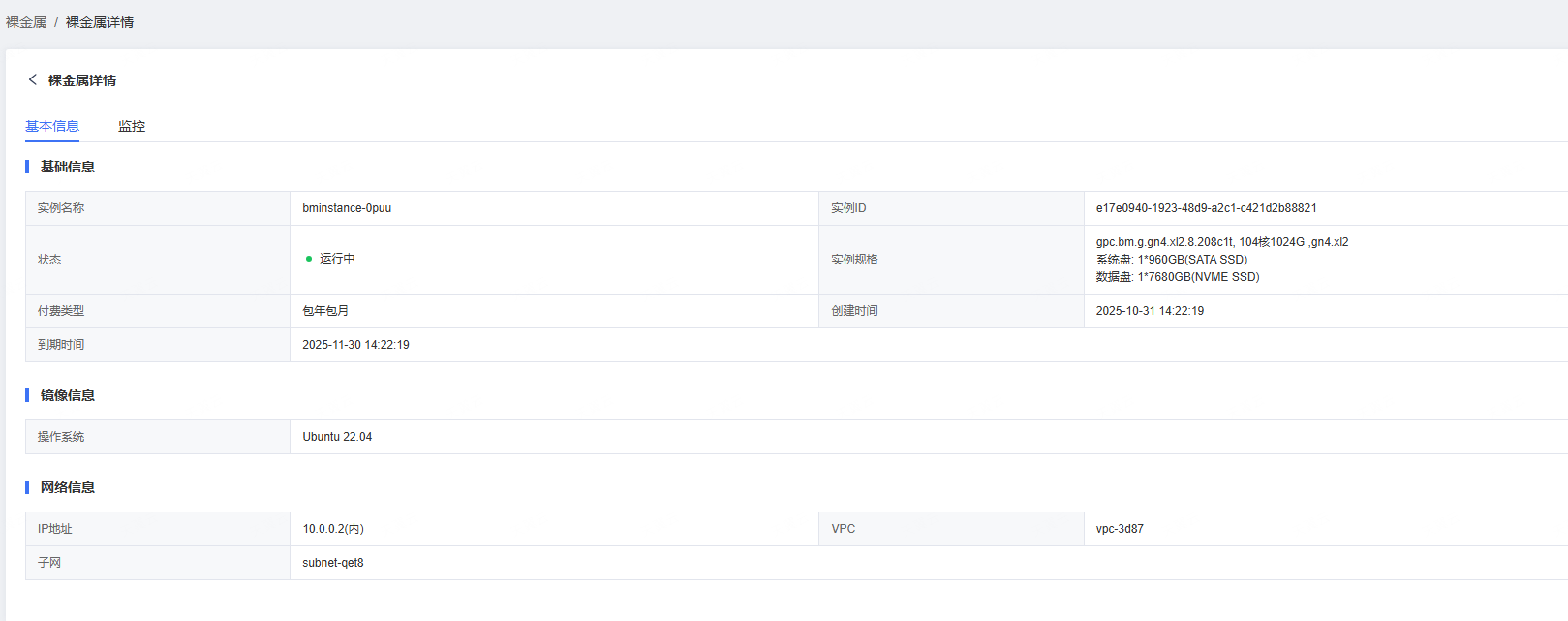Click the IP address 10.0.0.2(内)
Image resolution: width=1568 pixels, height=621 pixels.
point(333,529)
